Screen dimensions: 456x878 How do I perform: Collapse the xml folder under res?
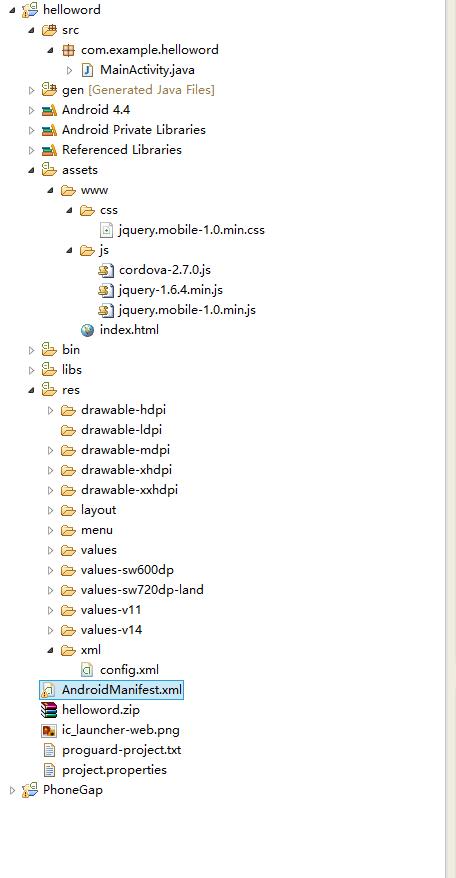point(50,650)
